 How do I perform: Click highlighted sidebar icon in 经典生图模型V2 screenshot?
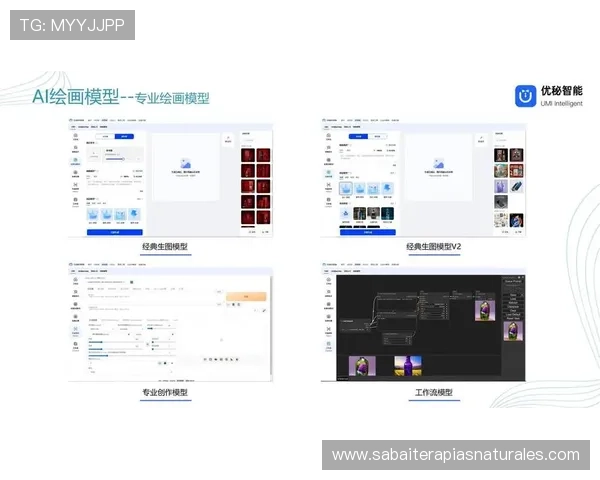(328, 174)
